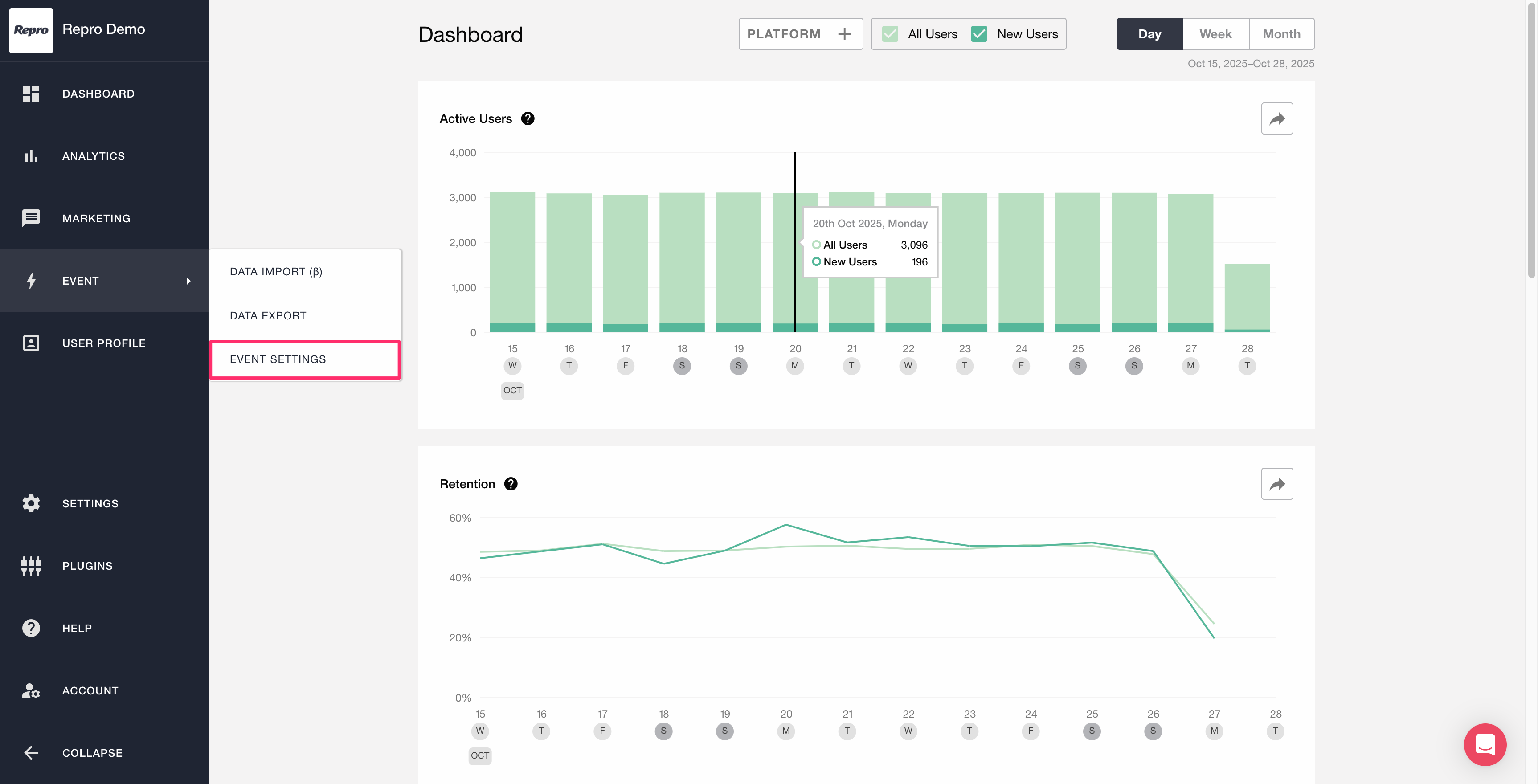The width and height of the screenshot is (1538, 784).
Task: Switch the time range to Month
Action: [x=1281, y=34]
